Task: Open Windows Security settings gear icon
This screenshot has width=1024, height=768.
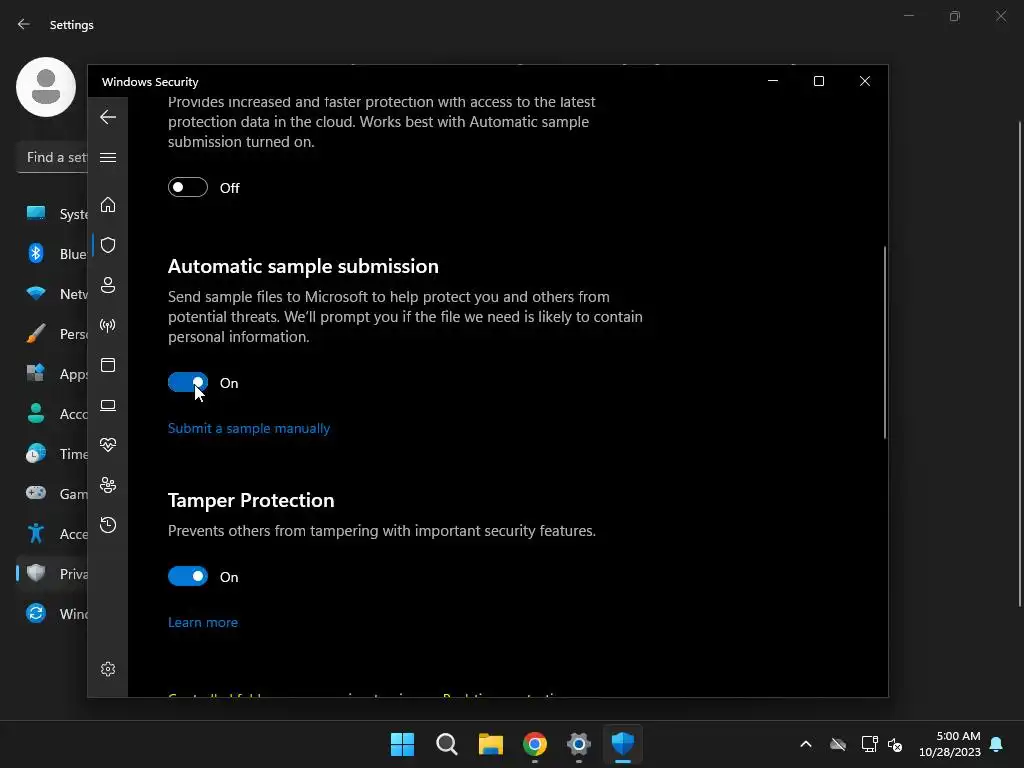Action: pyautogui.click(x=108, y=669)
